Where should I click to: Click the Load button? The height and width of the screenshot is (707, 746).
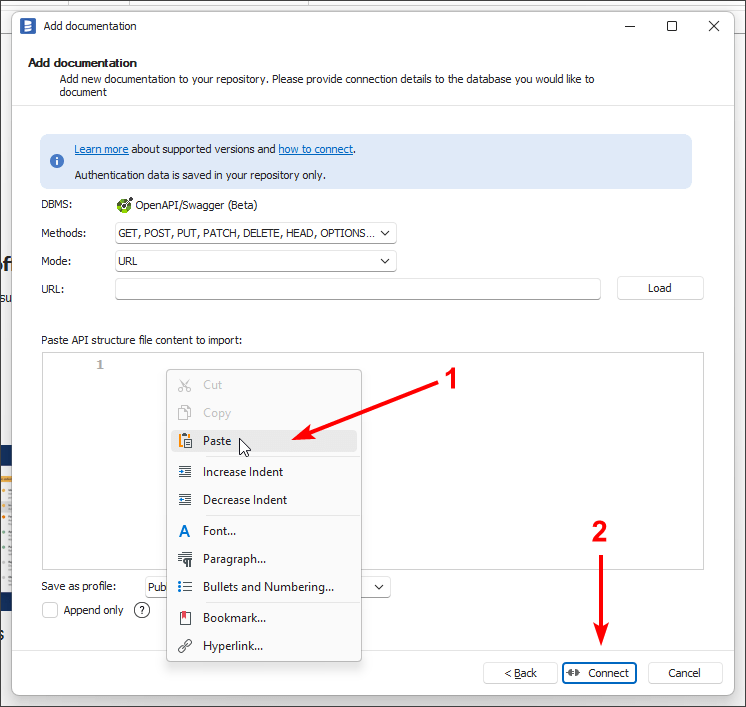[x=660, y=288]
